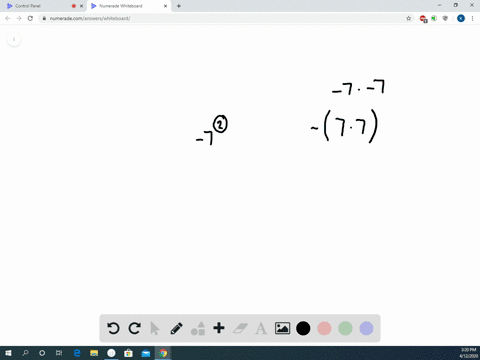Open Mail app from taskbar
Image resolution: width=480 pixels, height=360 pixels.
(146, 353)
